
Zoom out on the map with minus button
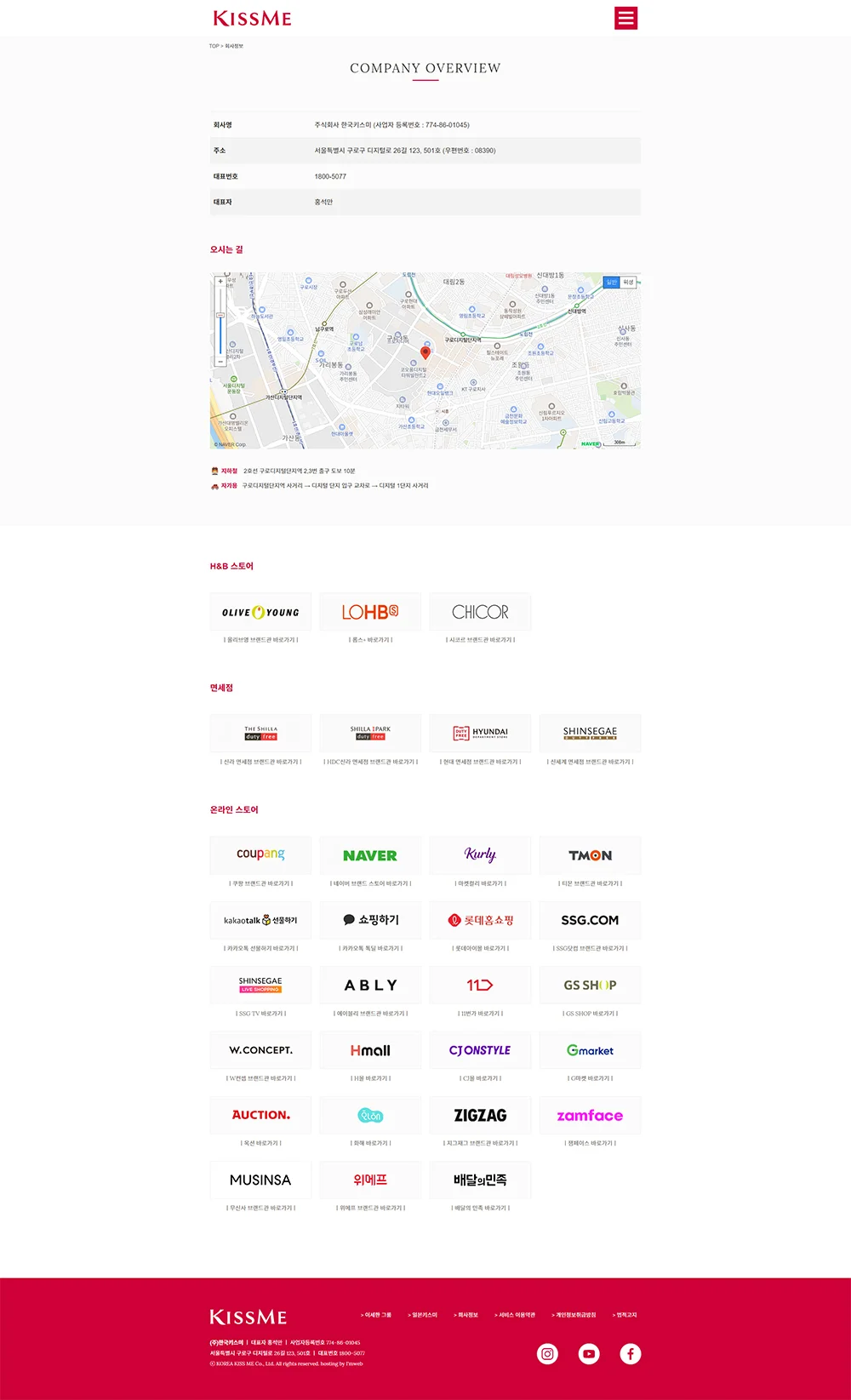[x=220, y=362]
